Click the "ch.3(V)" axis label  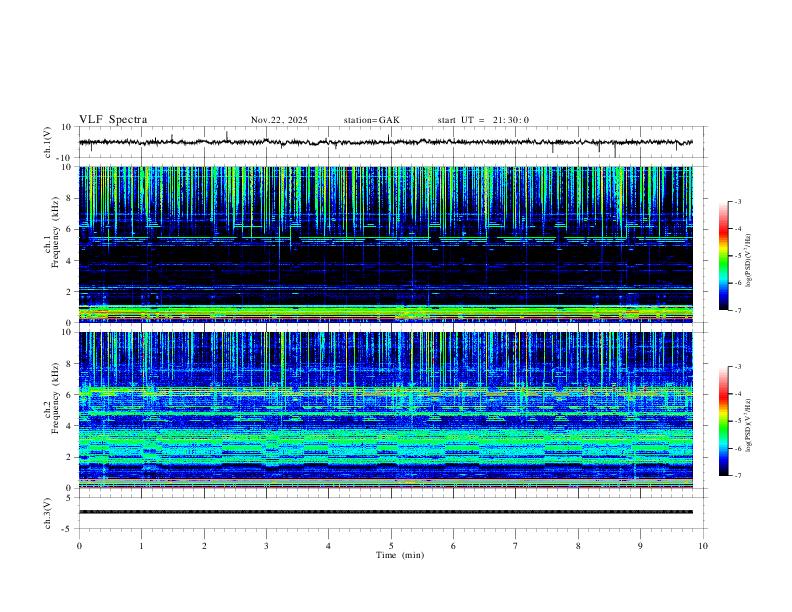[48, 513]
